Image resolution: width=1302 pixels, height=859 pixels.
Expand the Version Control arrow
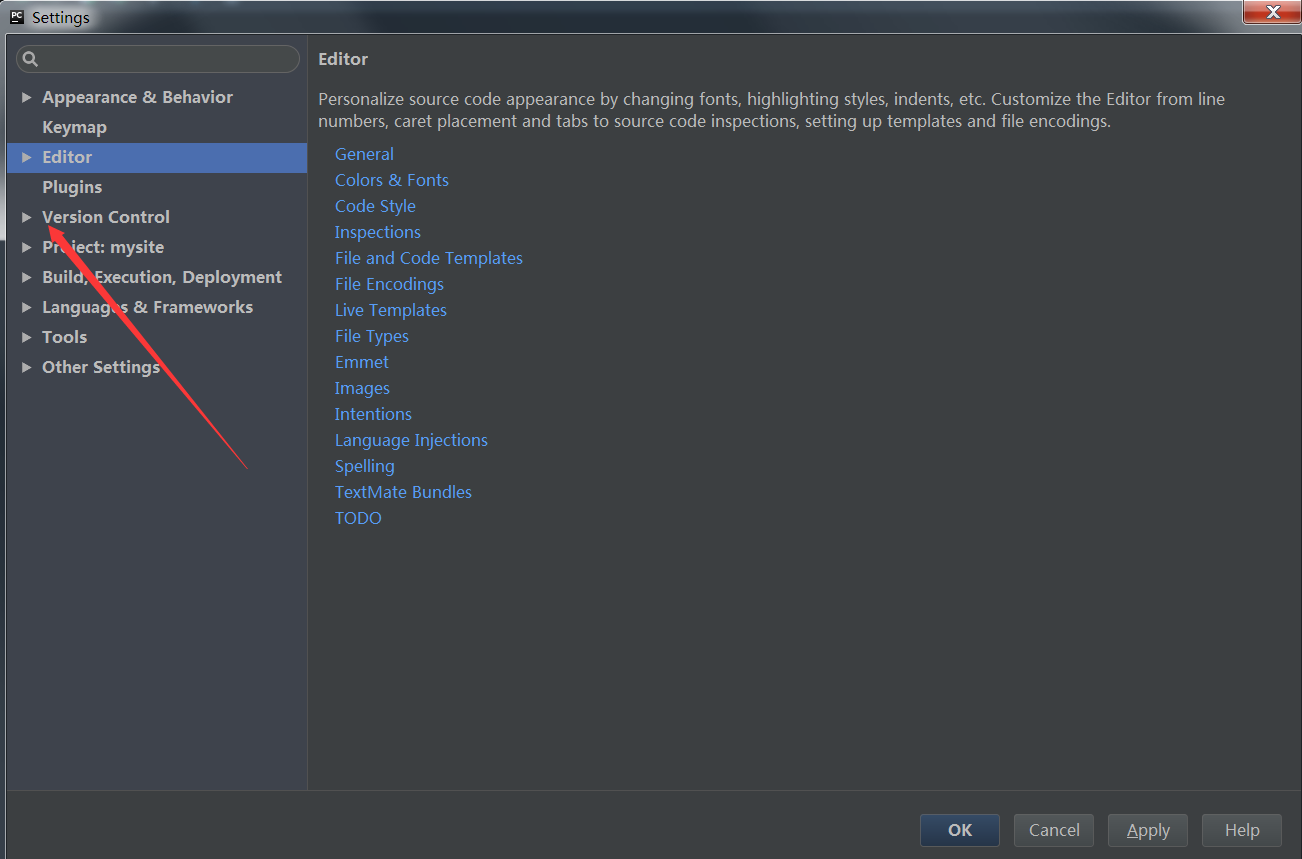pos(27,217)
